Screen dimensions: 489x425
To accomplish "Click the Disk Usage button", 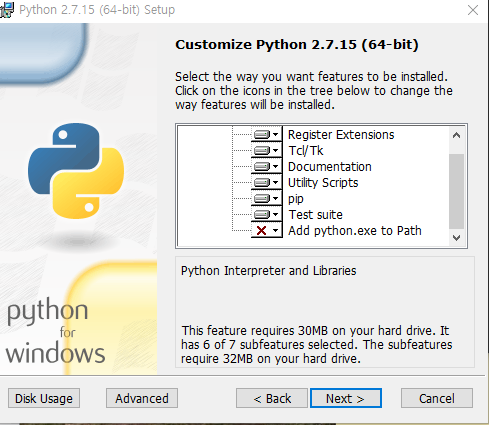I will (44, 398).
